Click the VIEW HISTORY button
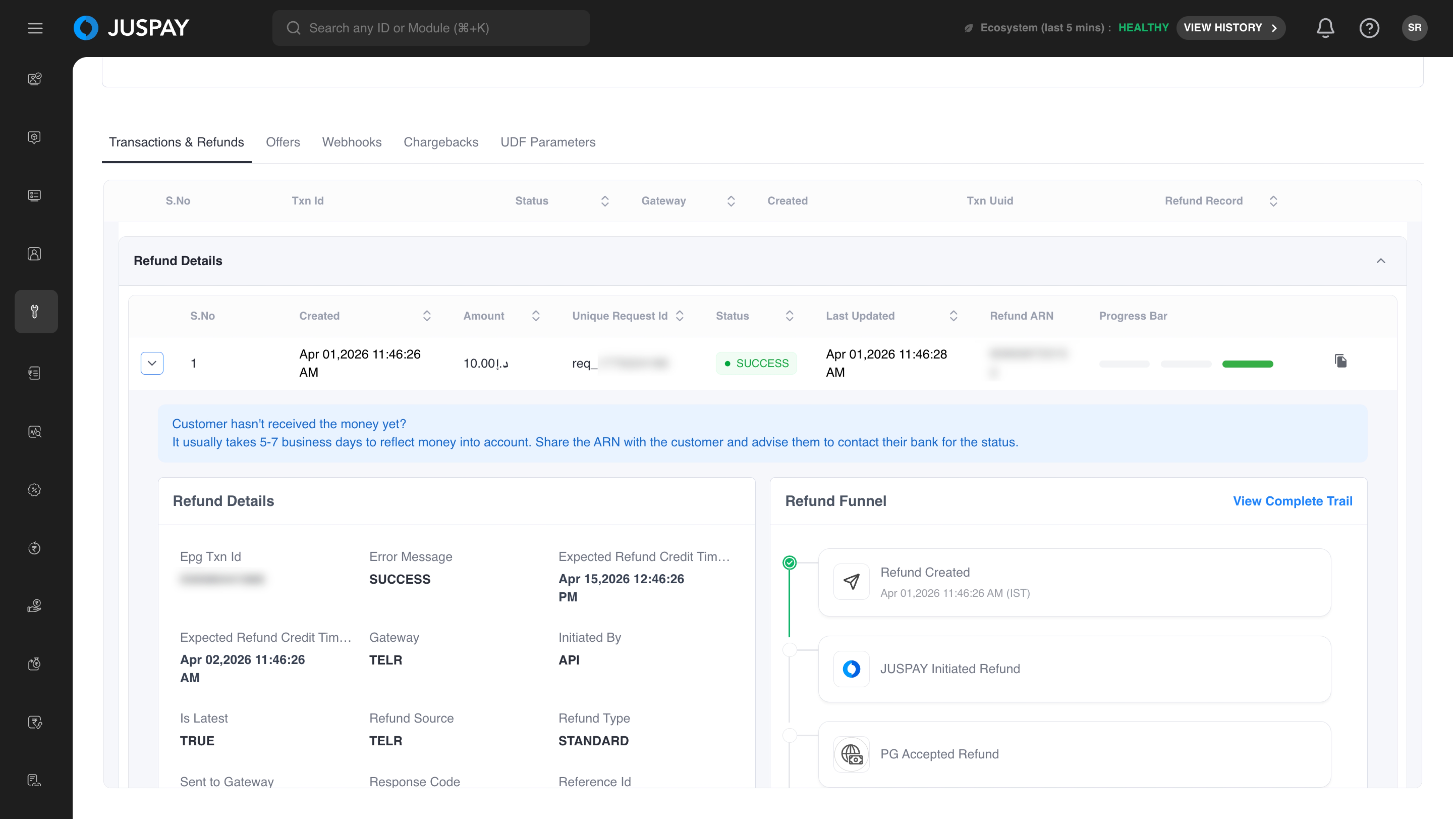Screen dimensions: 1456x819 click(x=1231, y=28)
